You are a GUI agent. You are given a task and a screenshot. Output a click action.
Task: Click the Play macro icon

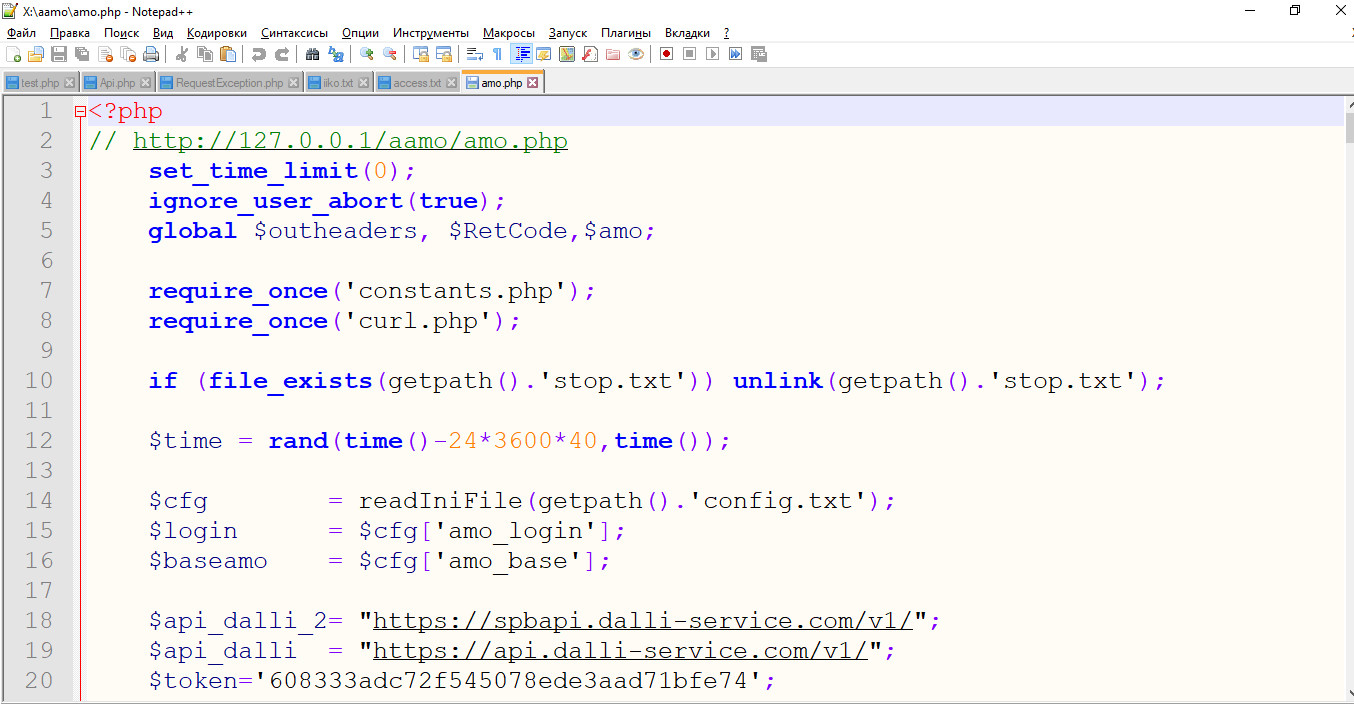(712, 54)
